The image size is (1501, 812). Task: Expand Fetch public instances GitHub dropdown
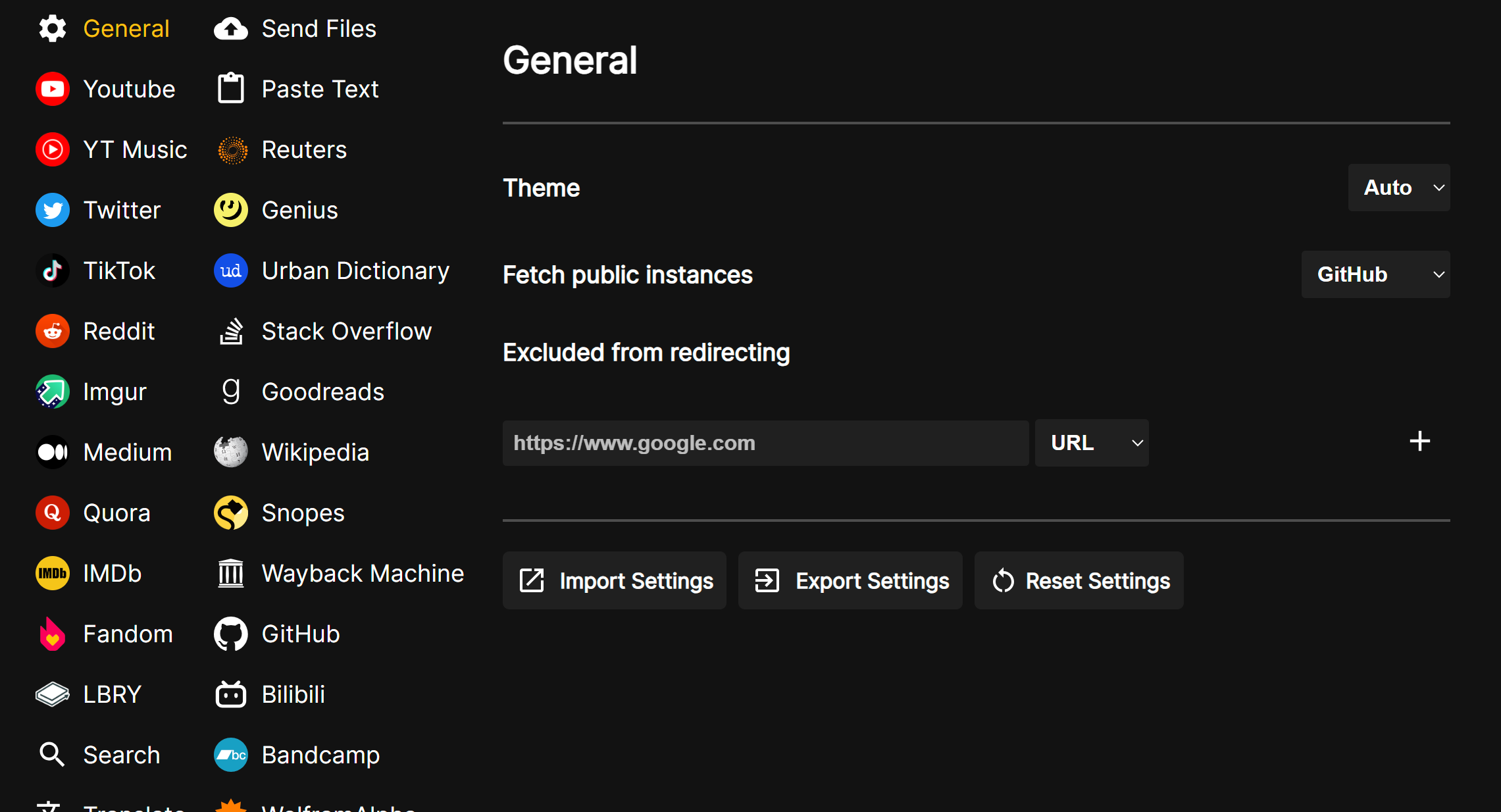(x=1375, y=274)
